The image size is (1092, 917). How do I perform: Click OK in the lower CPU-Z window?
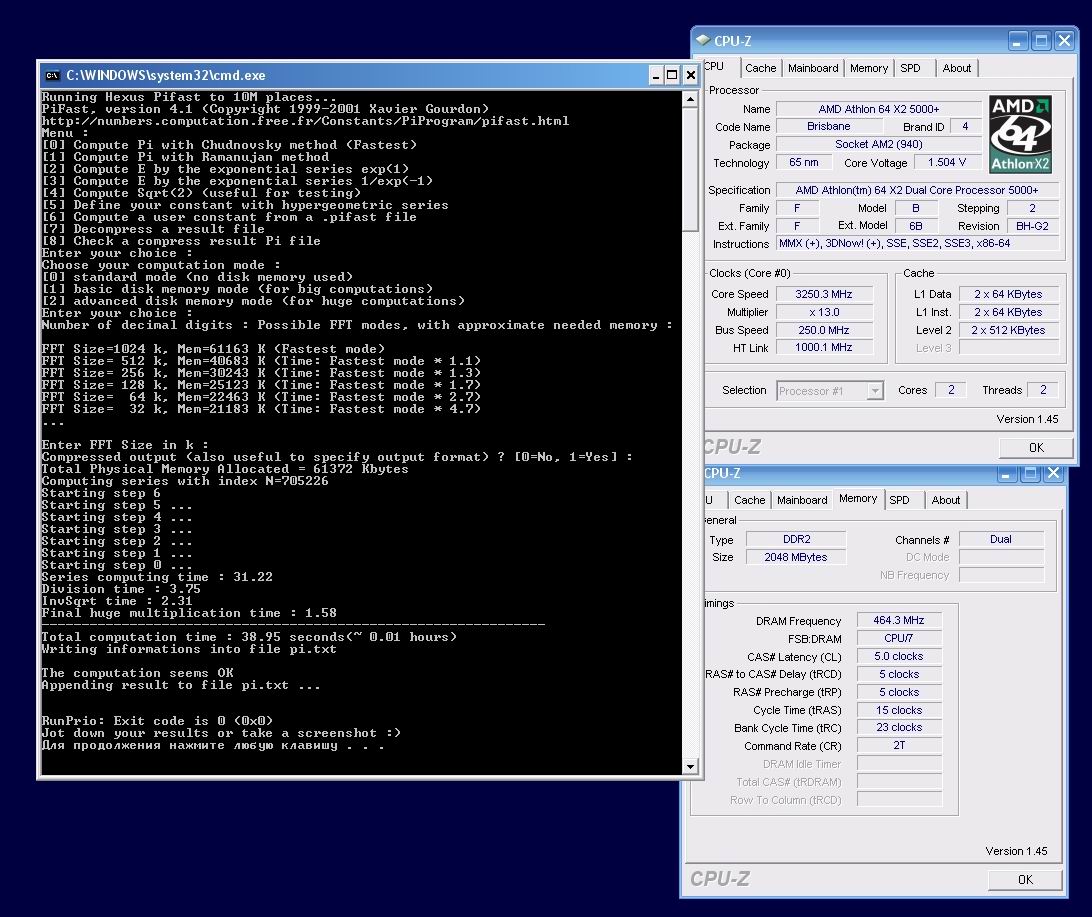(x=1025, y=879)
